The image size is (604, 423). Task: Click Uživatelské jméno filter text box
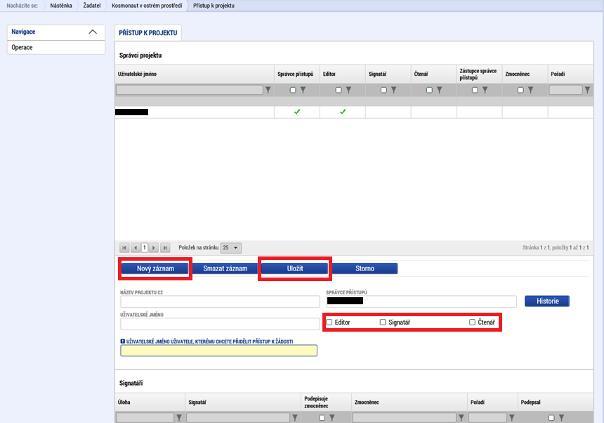[190, 90]
